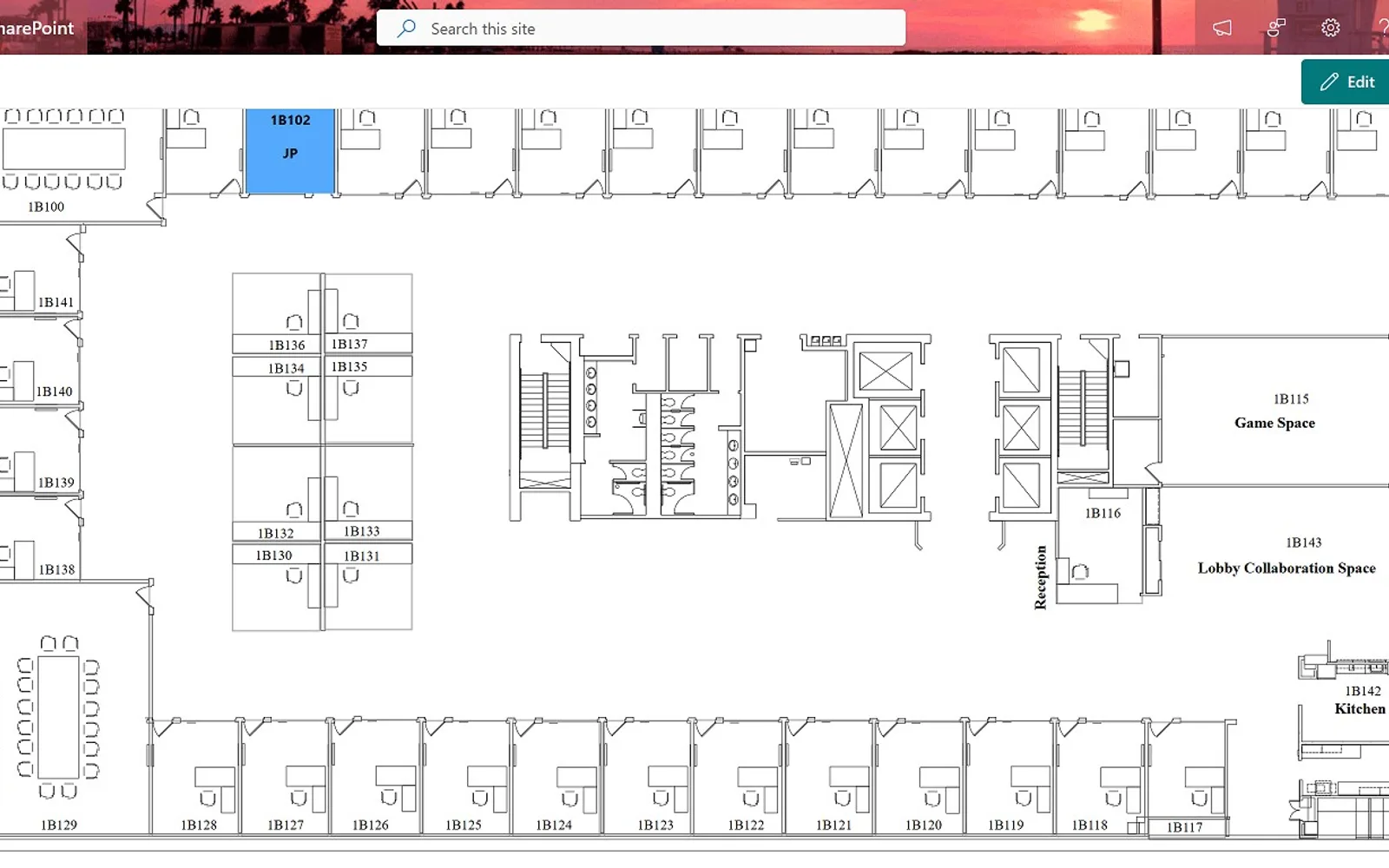Click conference room 1B129
The height and width of the screenshot is (868, 1389).
(59, 825)
